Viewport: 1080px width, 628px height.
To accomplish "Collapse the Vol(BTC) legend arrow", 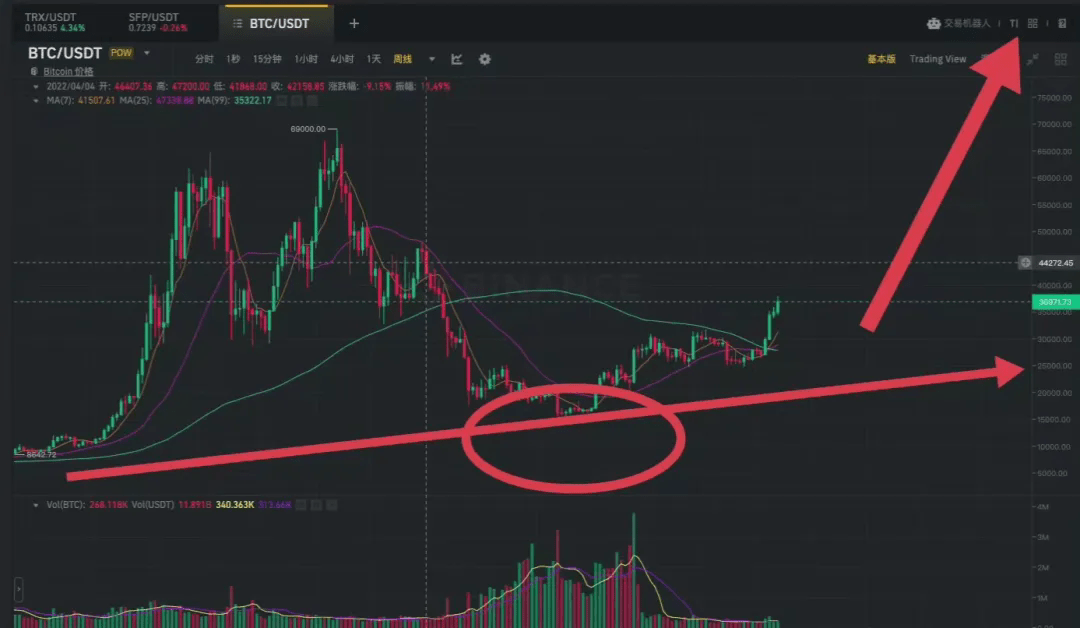I will (36, 505).
